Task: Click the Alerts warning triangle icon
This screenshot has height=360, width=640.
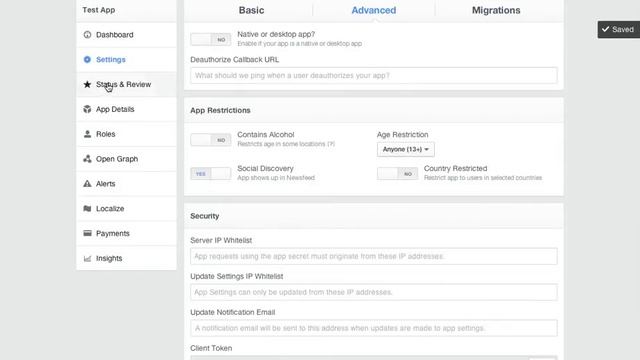Action: point(87,184)
